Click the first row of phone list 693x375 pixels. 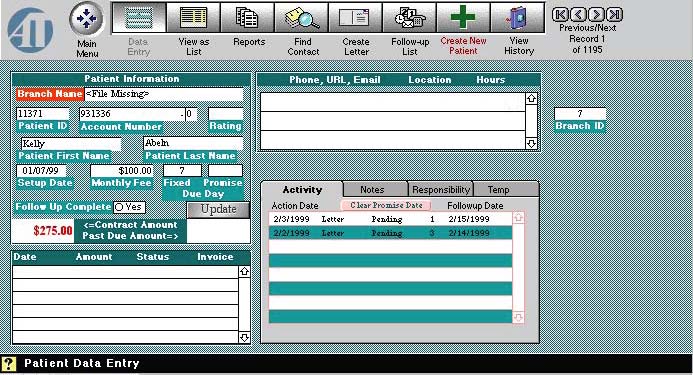click(x=392, y=102)
